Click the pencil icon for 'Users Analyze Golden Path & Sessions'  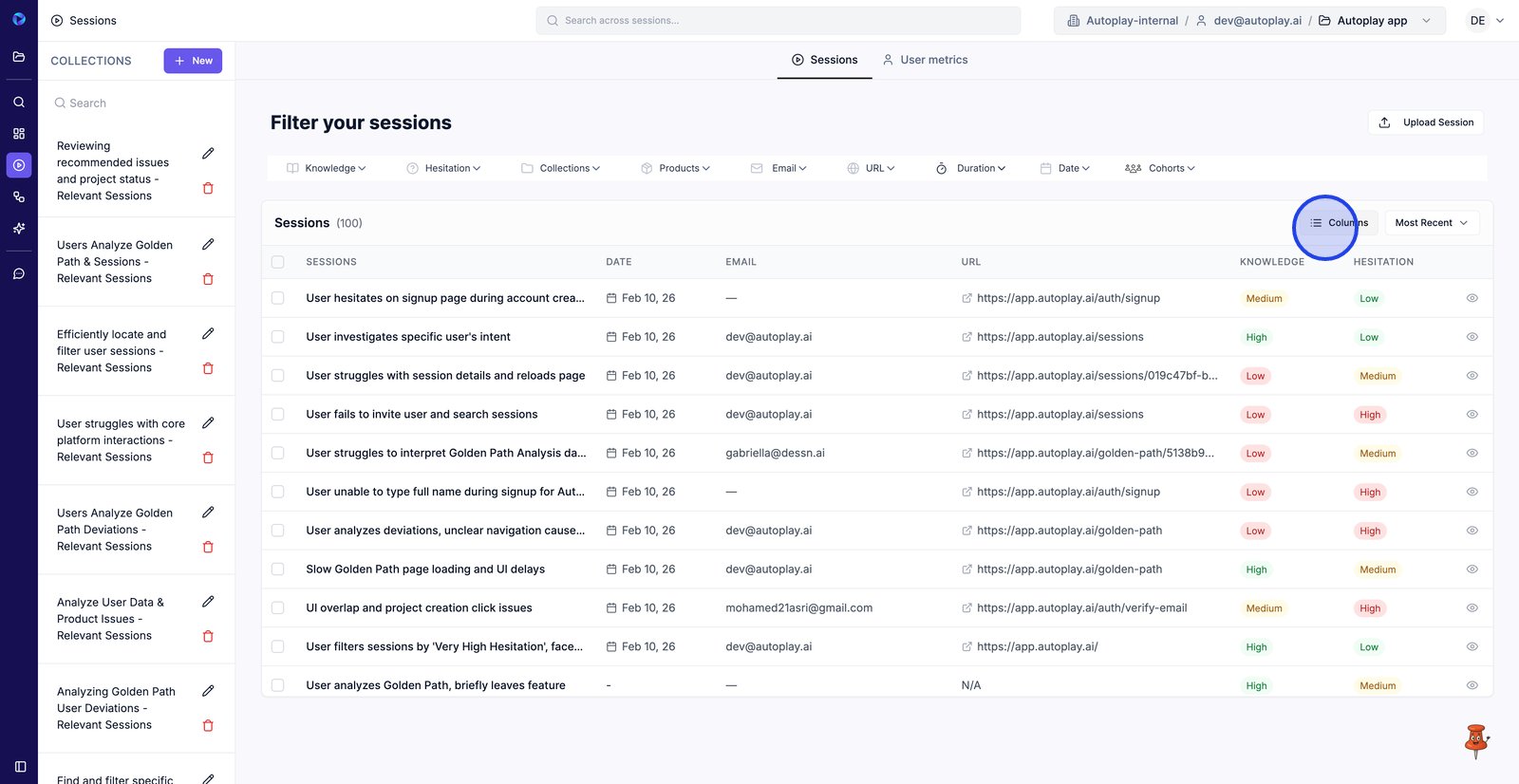coord(208,245)
